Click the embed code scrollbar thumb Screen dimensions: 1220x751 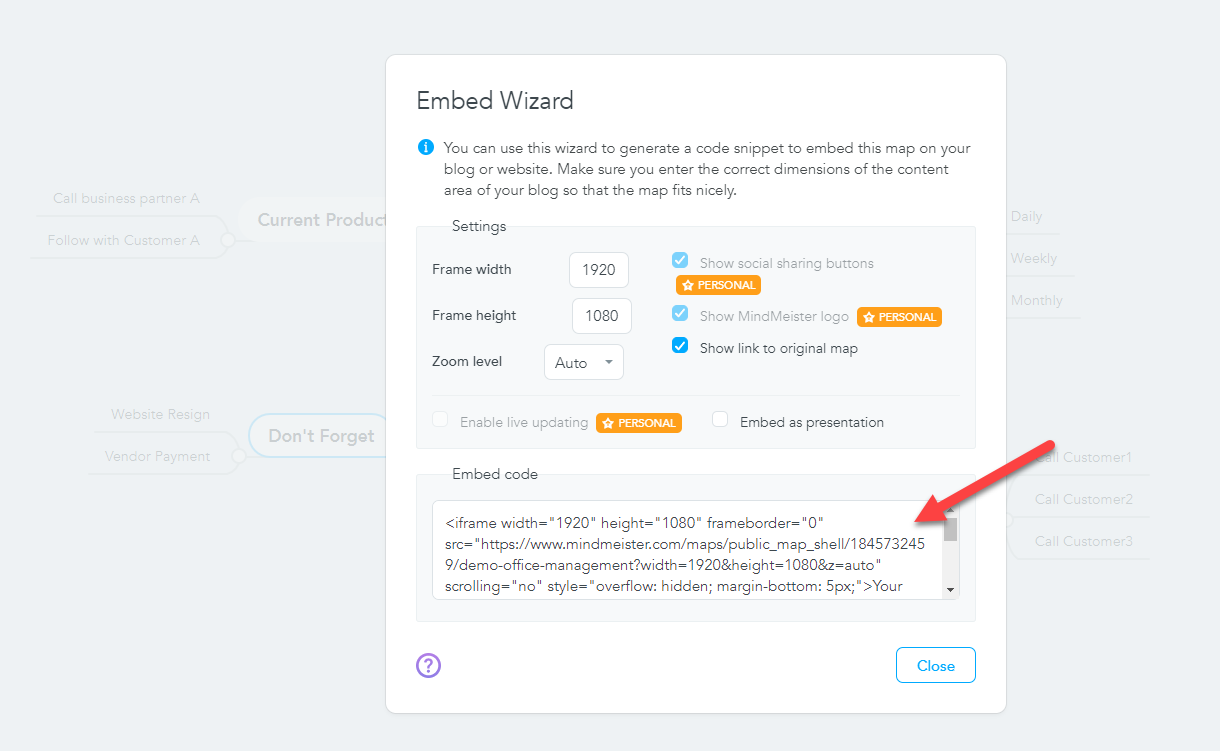[951, 529]
